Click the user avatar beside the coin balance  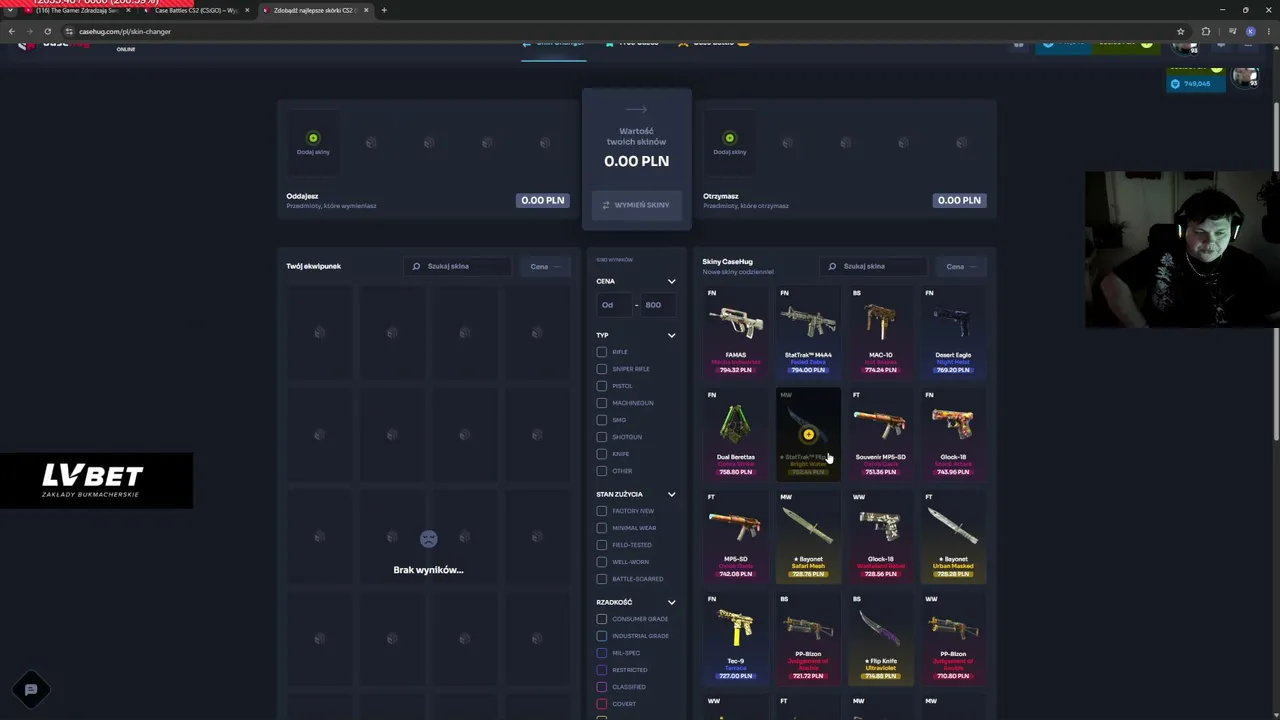(x=1245, y=77)
